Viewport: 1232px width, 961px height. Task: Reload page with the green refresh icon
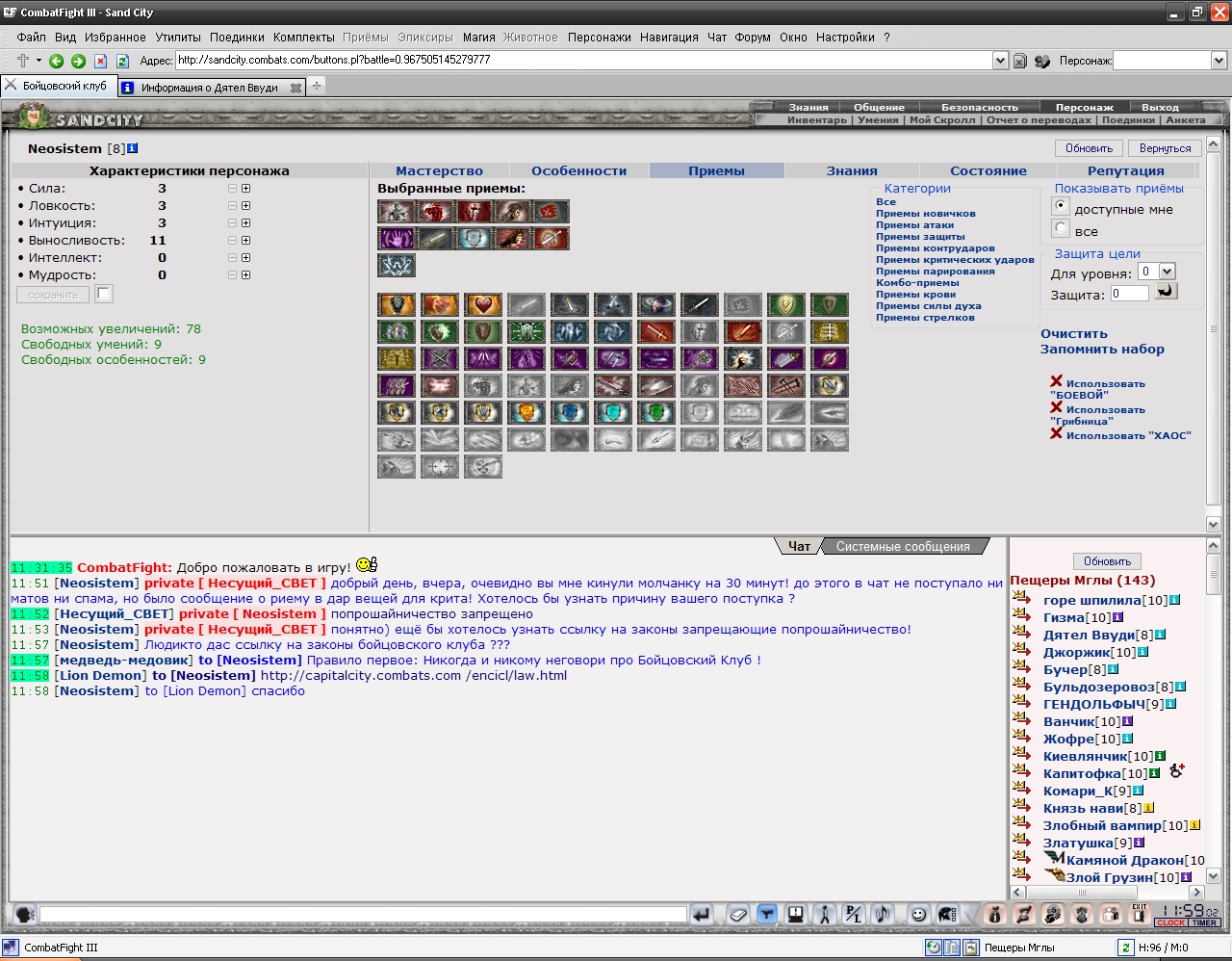pos(122,61)
